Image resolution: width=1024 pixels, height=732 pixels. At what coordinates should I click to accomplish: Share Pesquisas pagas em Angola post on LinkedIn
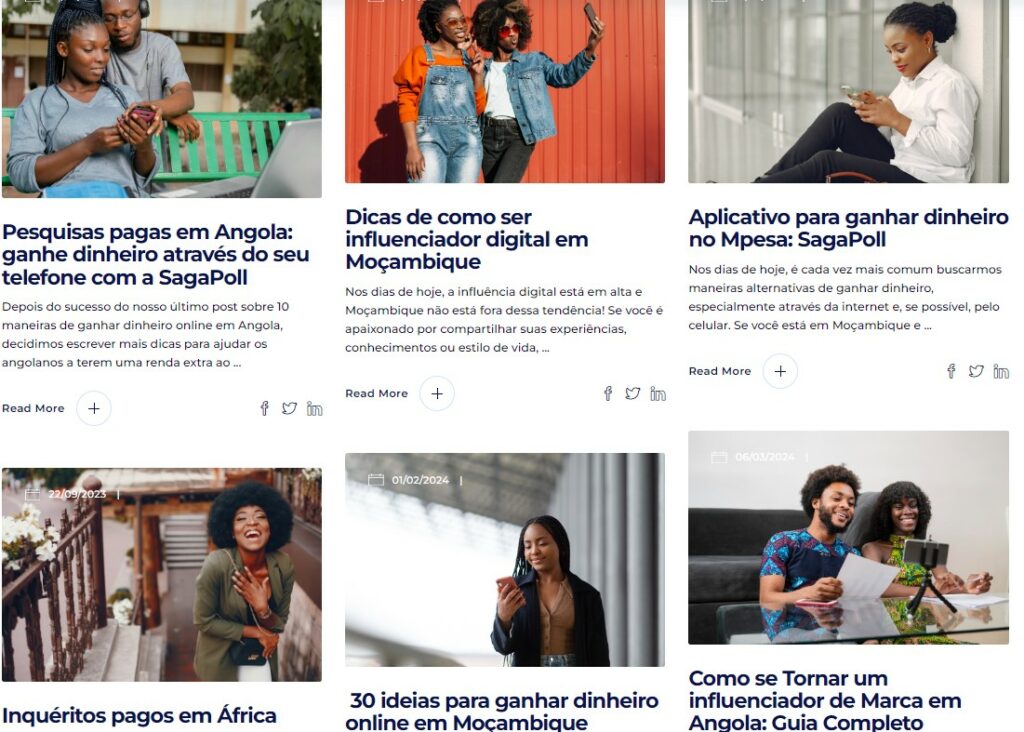(x=315, y=409)
